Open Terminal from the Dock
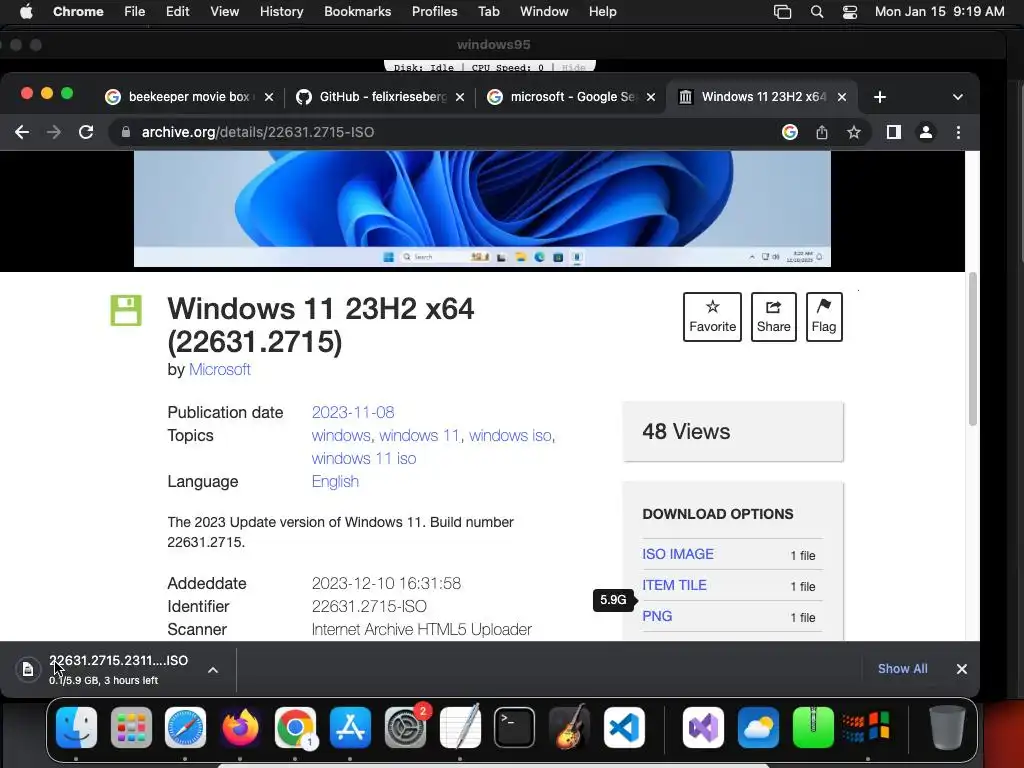The image size is (1024, 768). pos(515,728)
